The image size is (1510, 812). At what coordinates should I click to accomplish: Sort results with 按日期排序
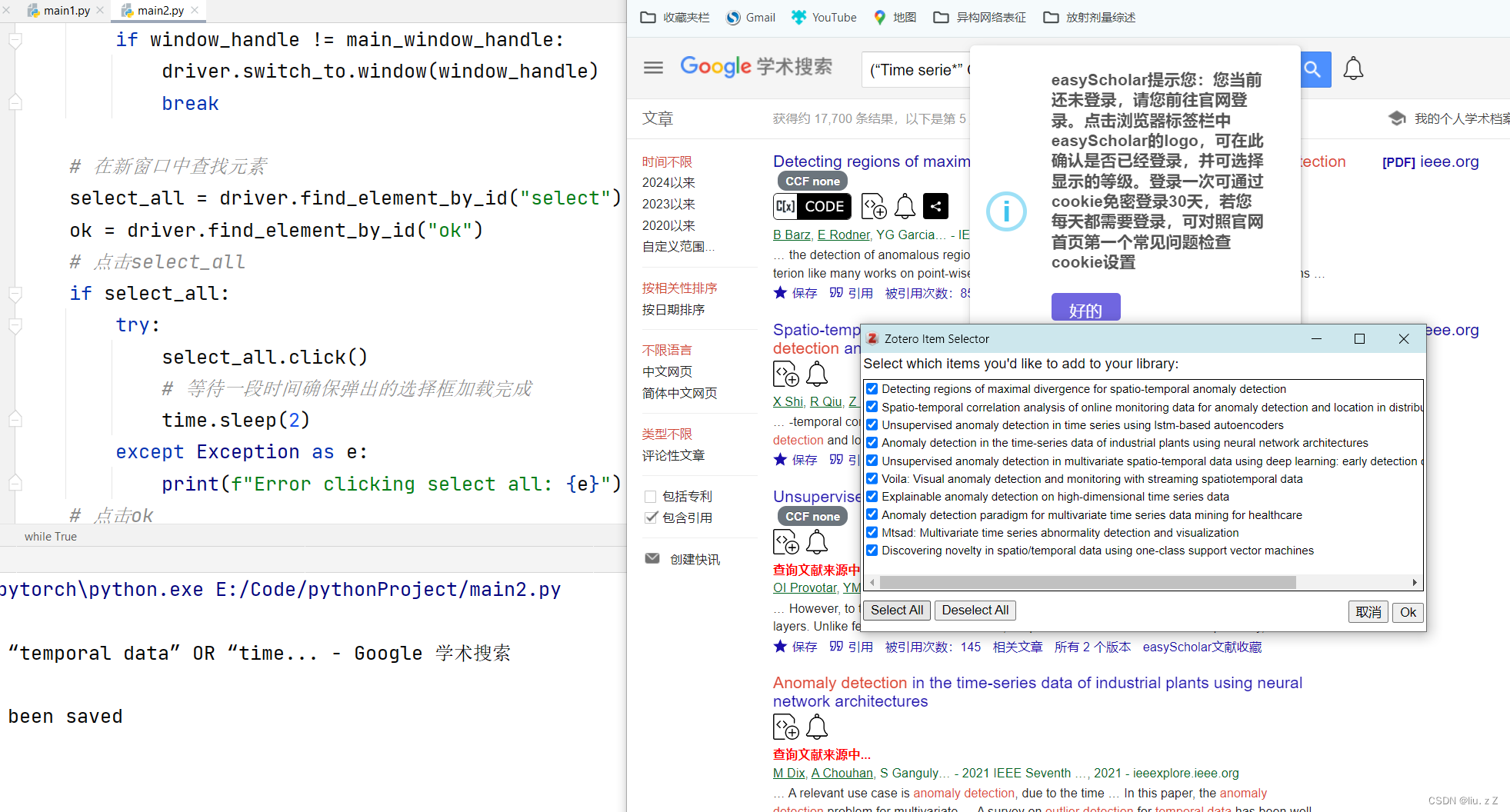pyautogui.click(x=673, y=309)
